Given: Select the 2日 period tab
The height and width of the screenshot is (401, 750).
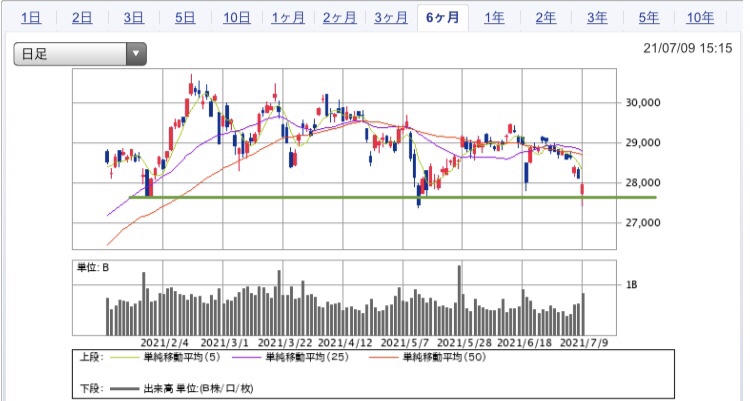Looking at the screenshot, I should point(82,18).
